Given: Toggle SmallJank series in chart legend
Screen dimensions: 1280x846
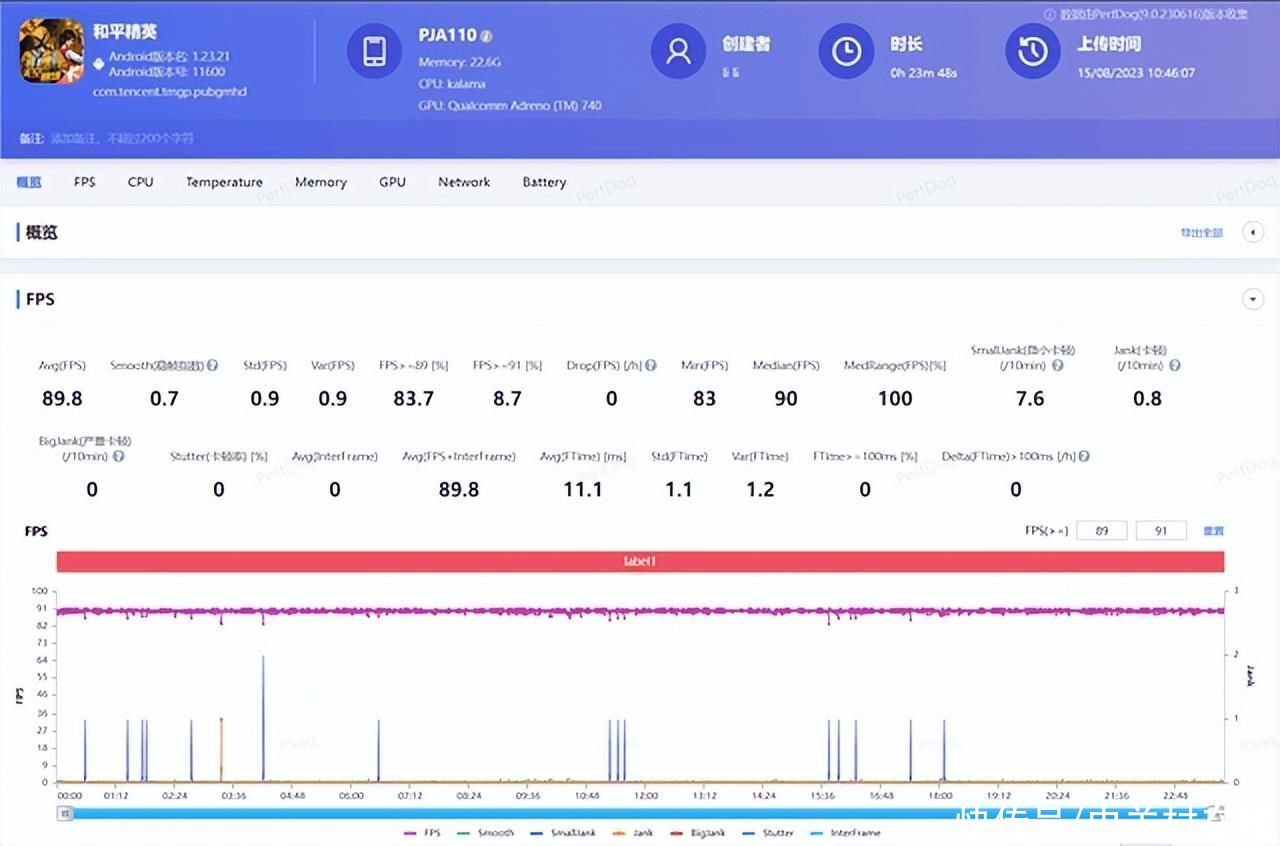Looking at the screenshot, I should coord(562,833).
